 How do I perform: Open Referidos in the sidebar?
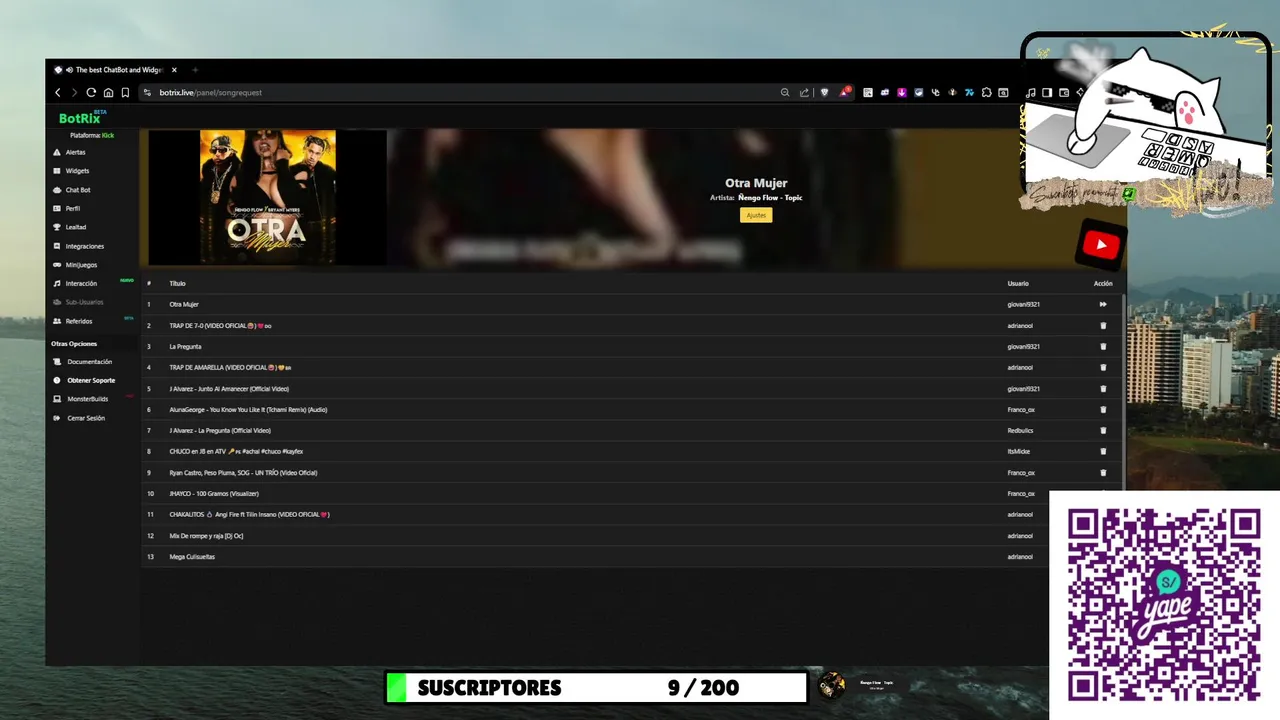click(x=78, y=321)
